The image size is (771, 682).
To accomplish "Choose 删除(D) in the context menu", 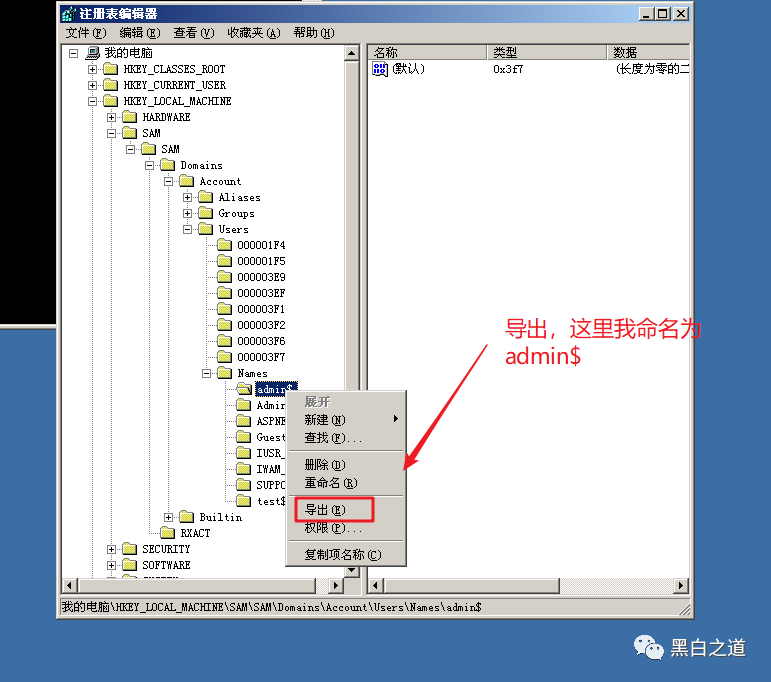I will [346, 465].
